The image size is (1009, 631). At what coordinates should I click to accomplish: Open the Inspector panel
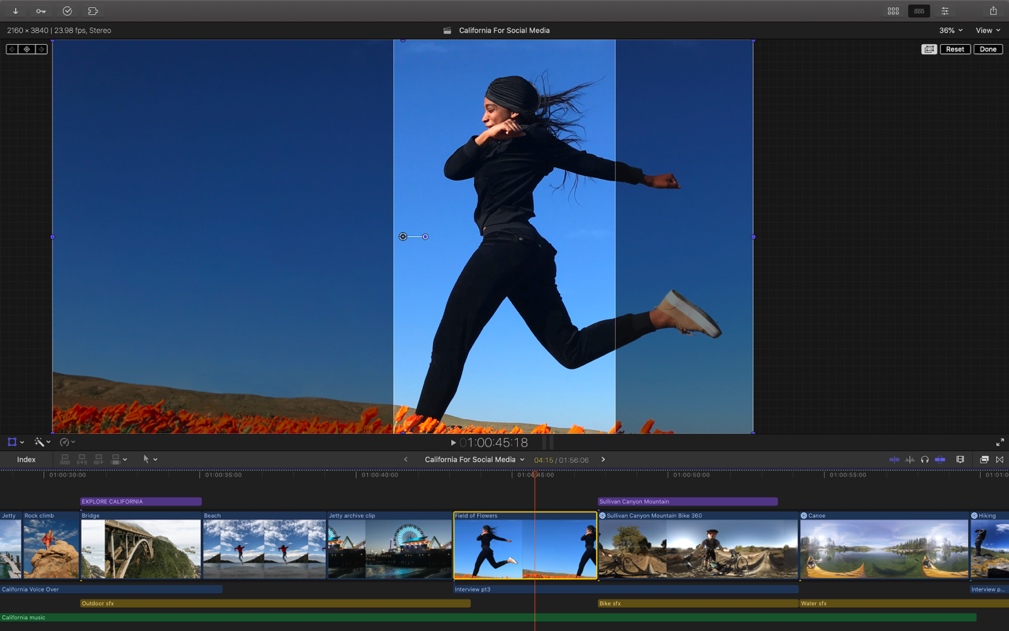pos(946,10)
